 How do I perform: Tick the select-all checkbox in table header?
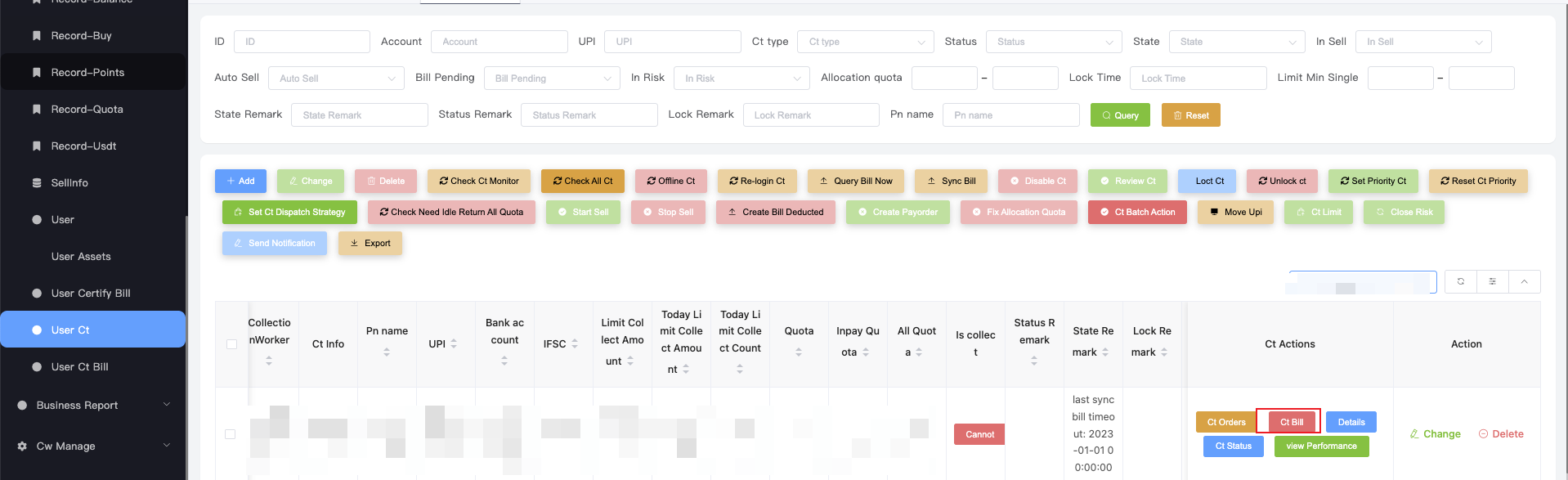(232, 344)
